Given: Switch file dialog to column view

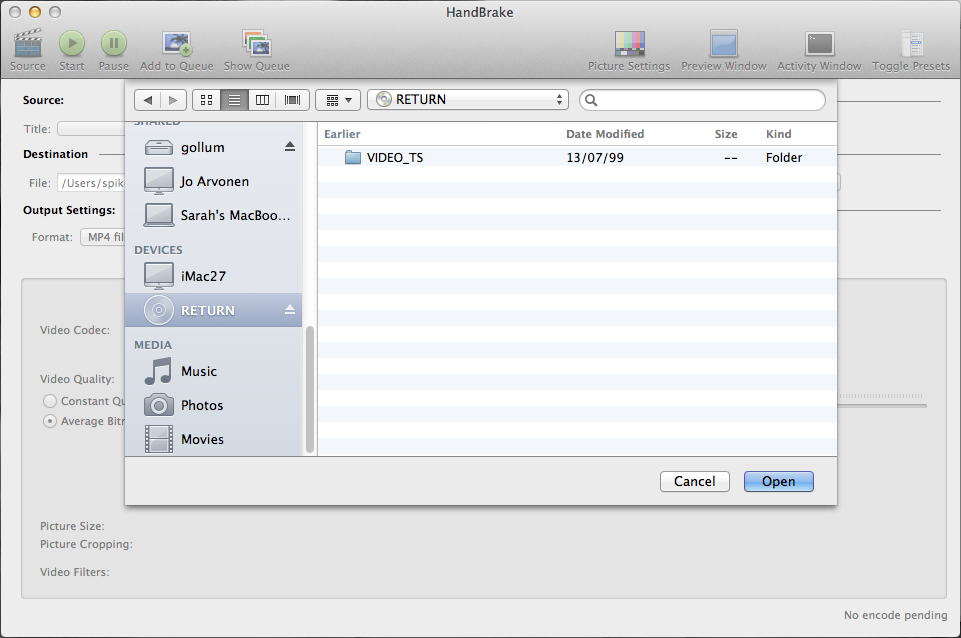Looking at the screenshot, I should pyautogui.click(x=263, y=100).
